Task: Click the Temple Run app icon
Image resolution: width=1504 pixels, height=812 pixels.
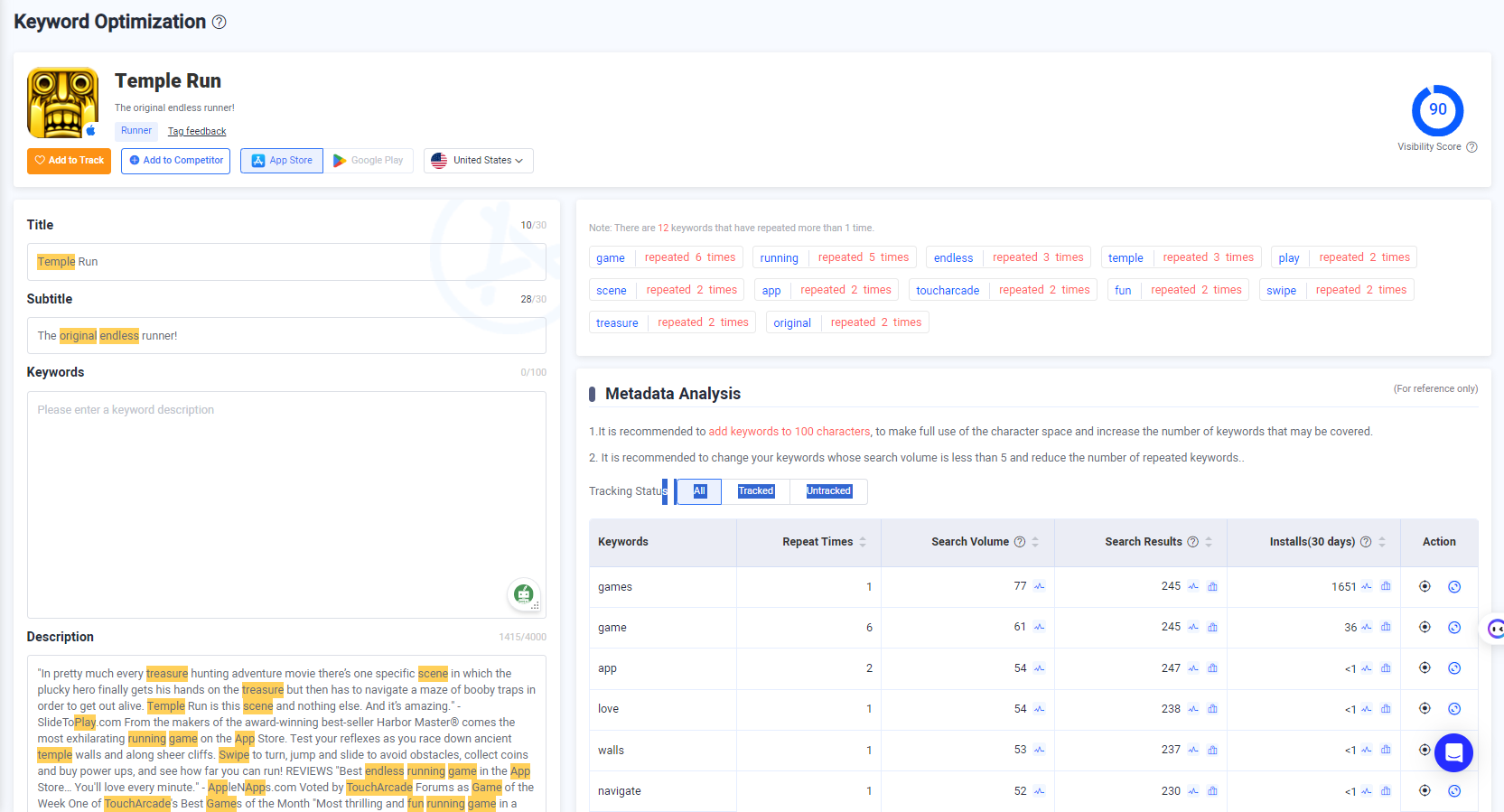Action: (x=63, y=103)
